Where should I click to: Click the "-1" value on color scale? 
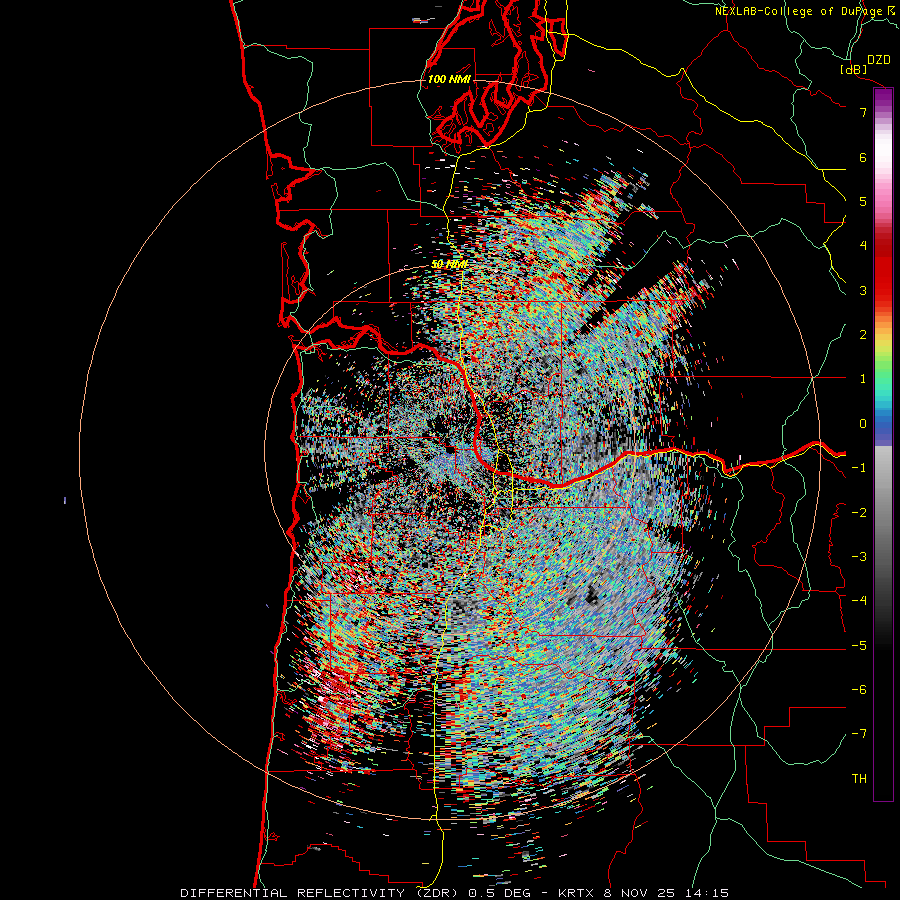click(x=859, y=468)
